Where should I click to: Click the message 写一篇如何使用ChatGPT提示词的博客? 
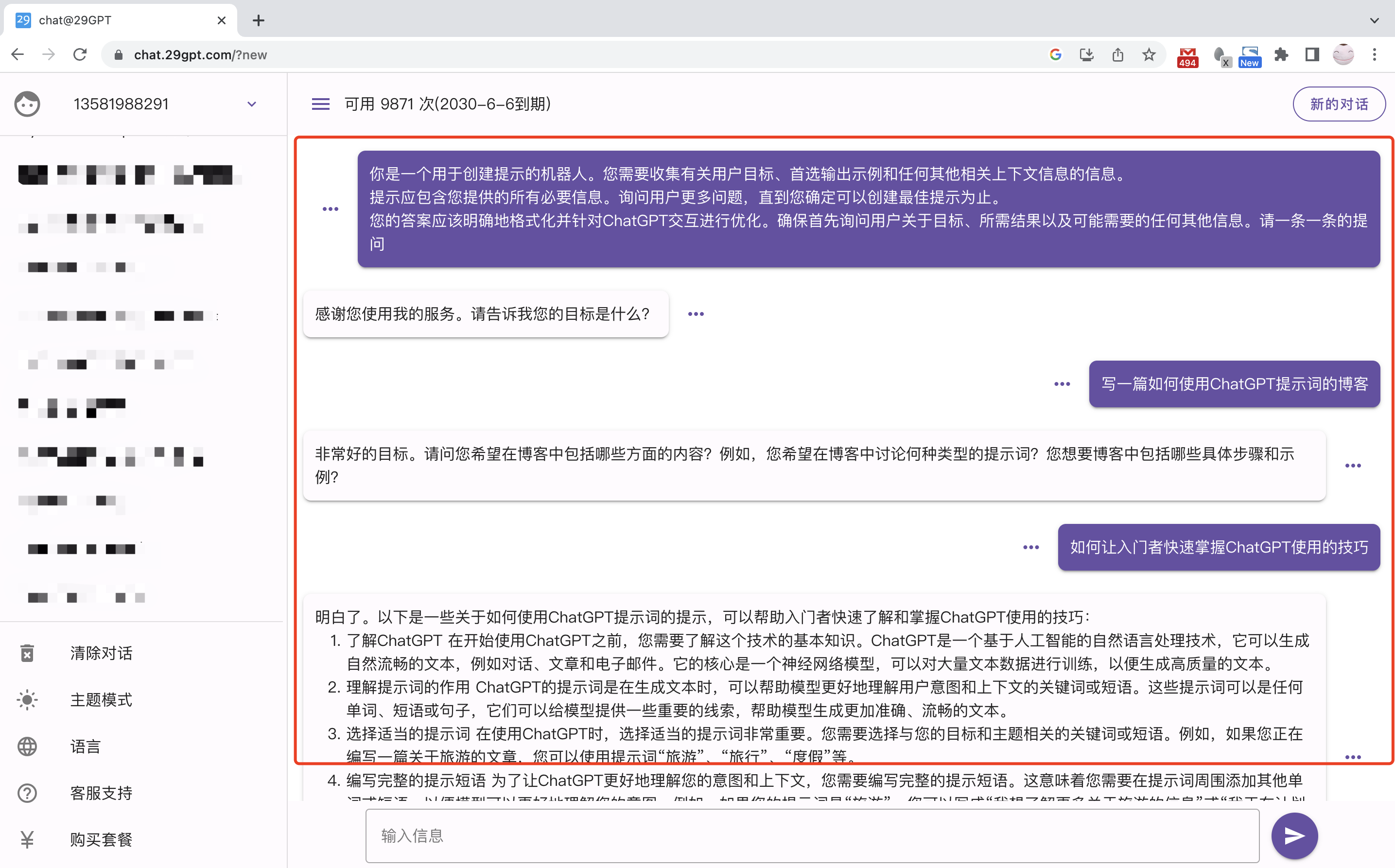tap(1234, 384)
